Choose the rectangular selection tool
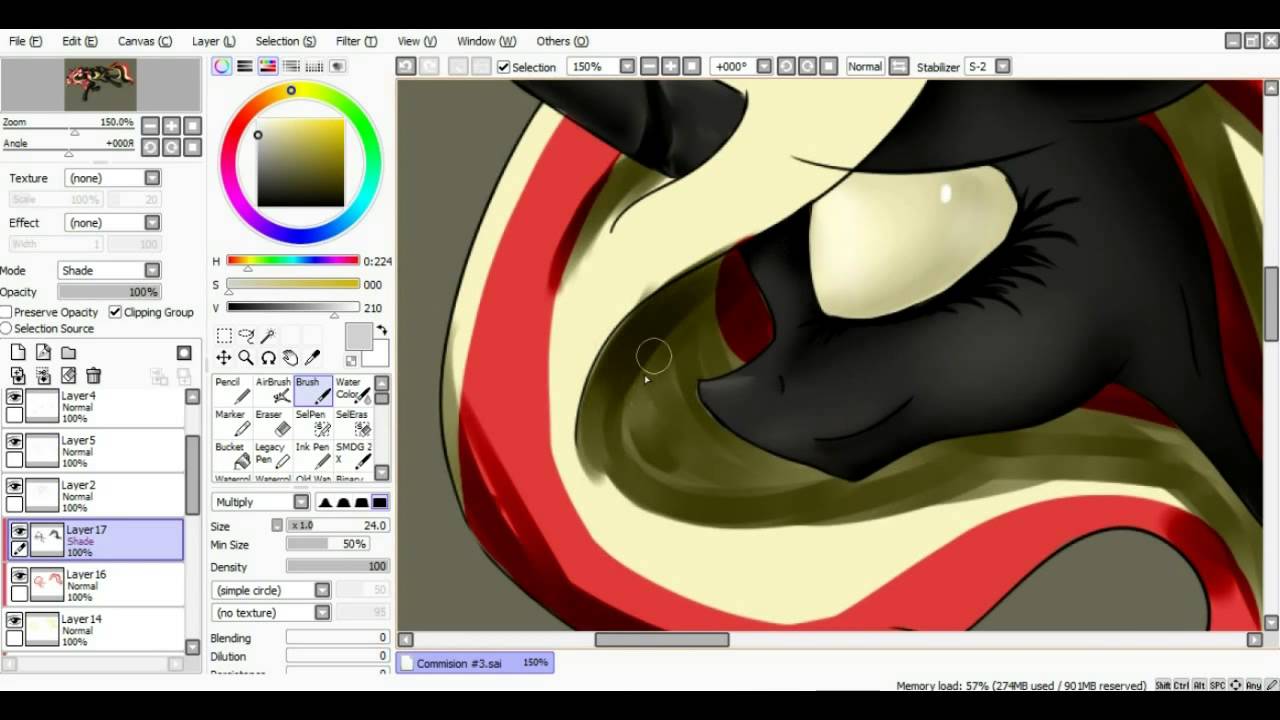This screenshot has width=1280, height=720. (x=224, y=336)
